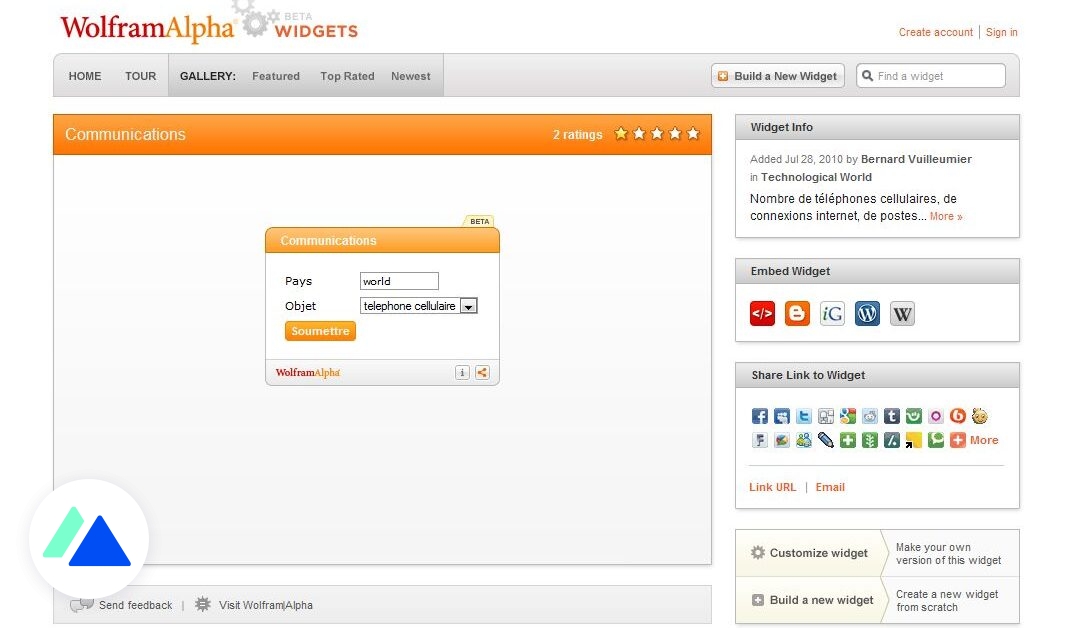
Task: Click the share icon on the Communications widget
Action: (482, 372)
